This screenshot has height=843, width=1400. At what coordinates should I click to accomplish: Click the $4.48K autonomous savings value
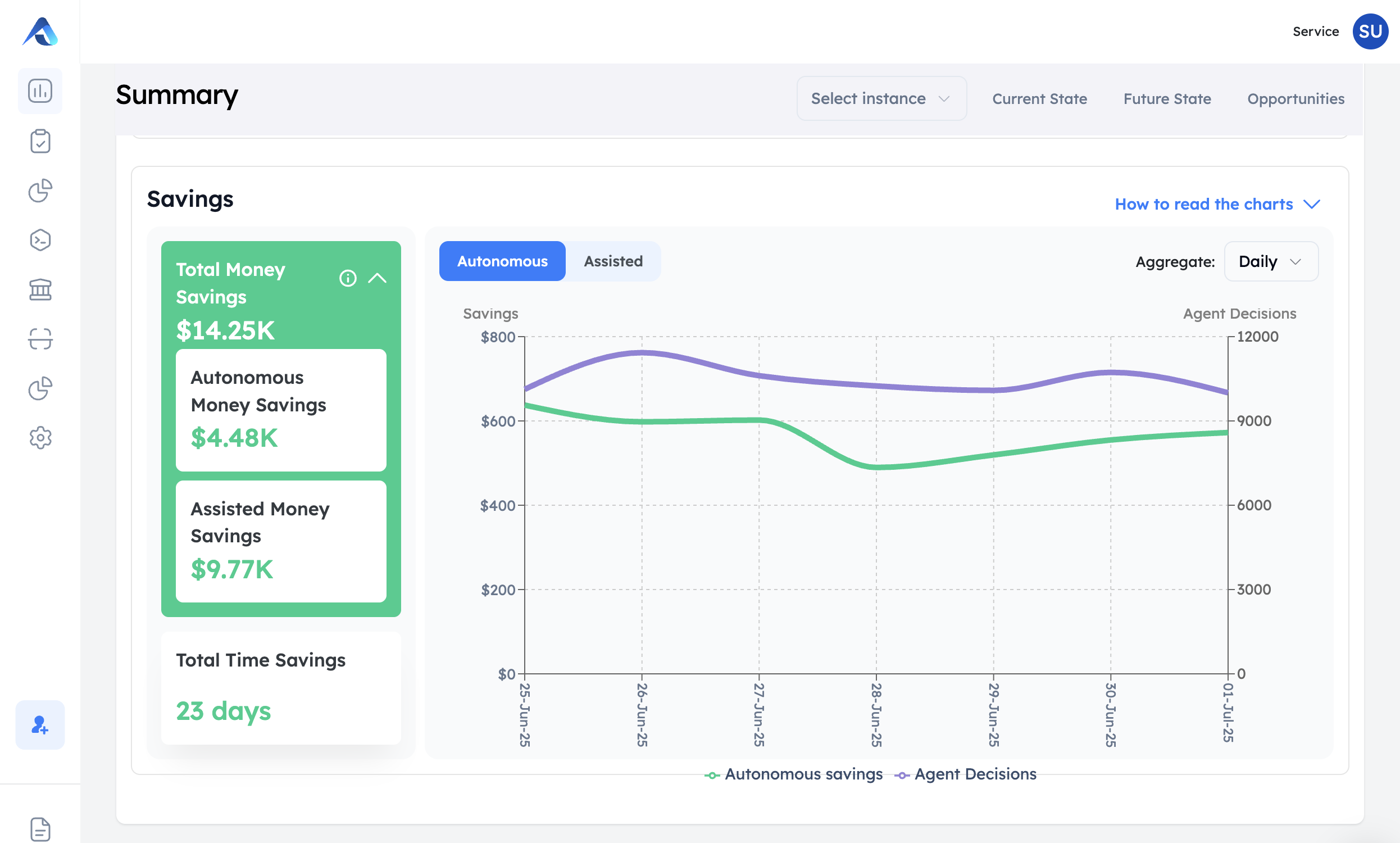(234, 438)
